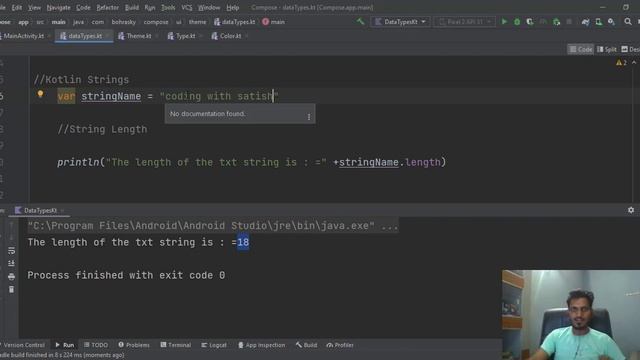The image size is (640, 360).
Task: Open the Run menu in menu bar
Action: tap(150, 7)
